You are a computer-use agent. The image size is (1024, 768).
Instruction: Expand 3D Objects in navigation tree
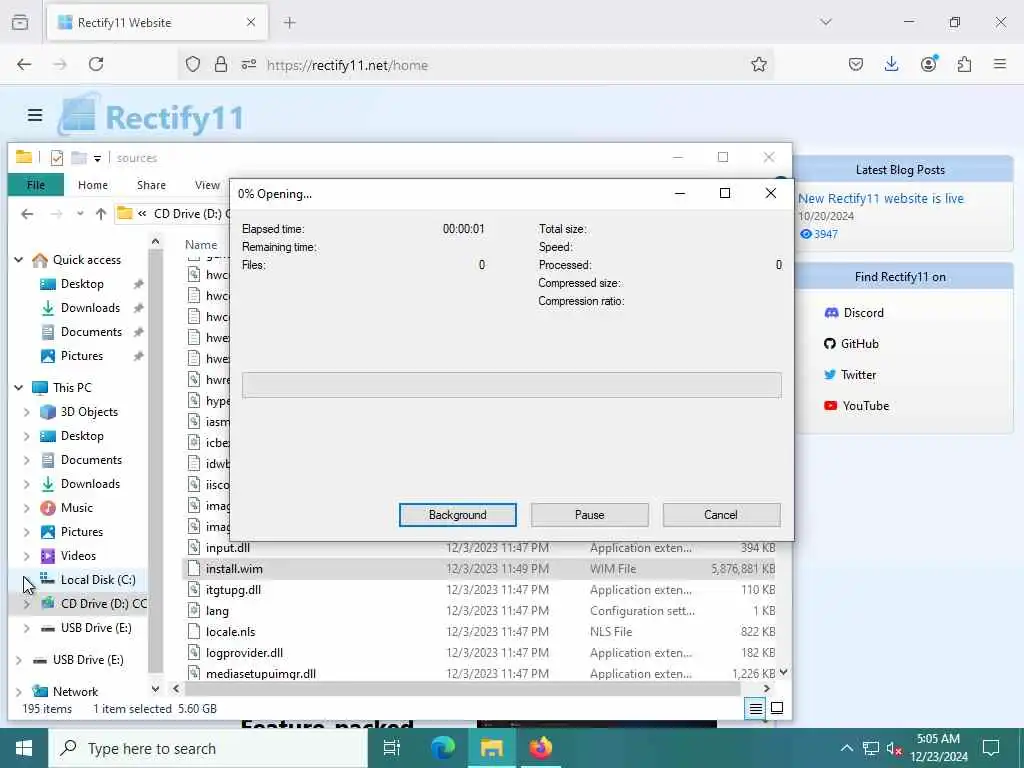click(x=27, y=412)
